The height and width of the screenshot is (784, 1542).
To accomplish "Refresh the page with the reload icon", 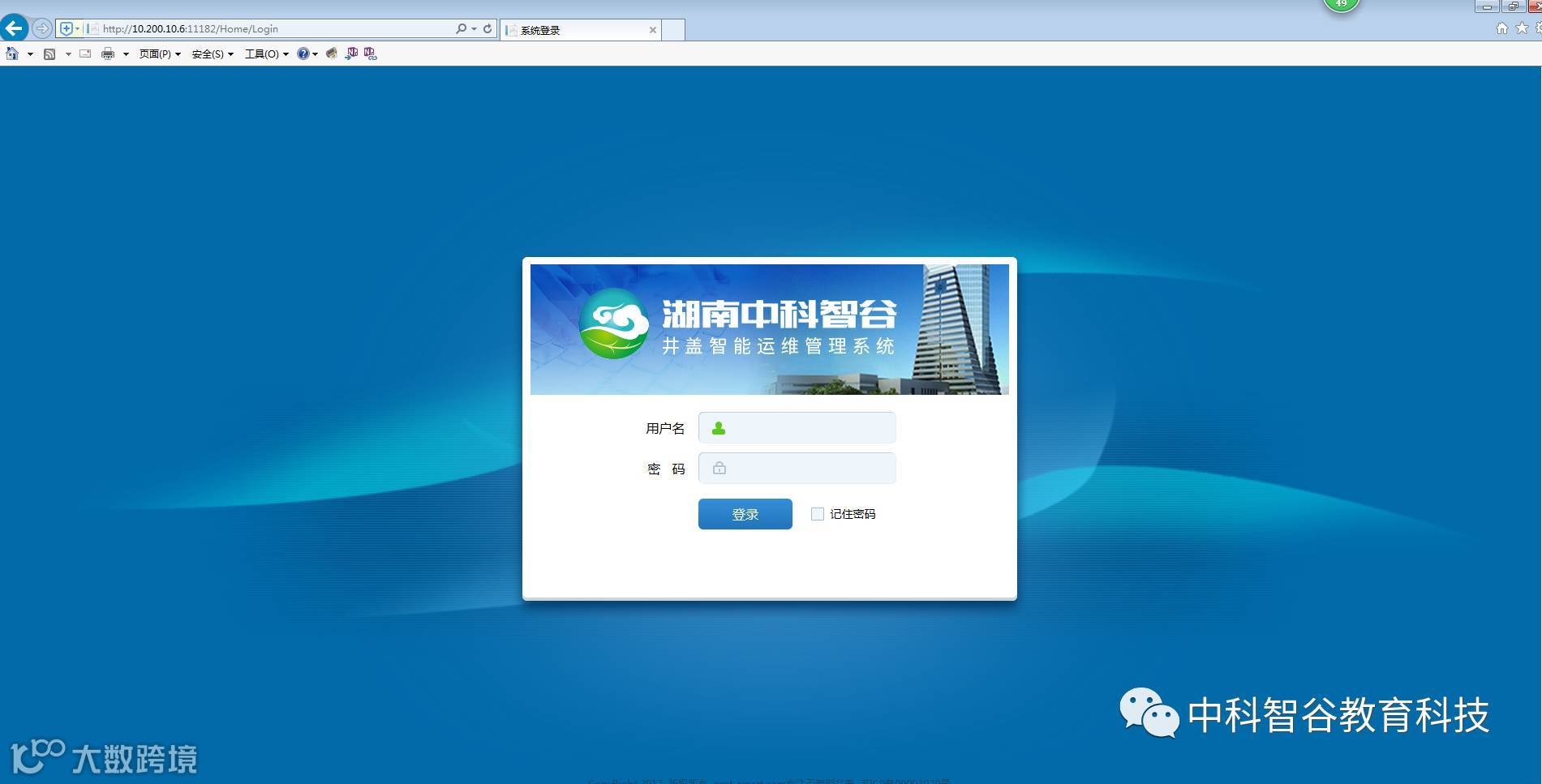I will point(488,28).
